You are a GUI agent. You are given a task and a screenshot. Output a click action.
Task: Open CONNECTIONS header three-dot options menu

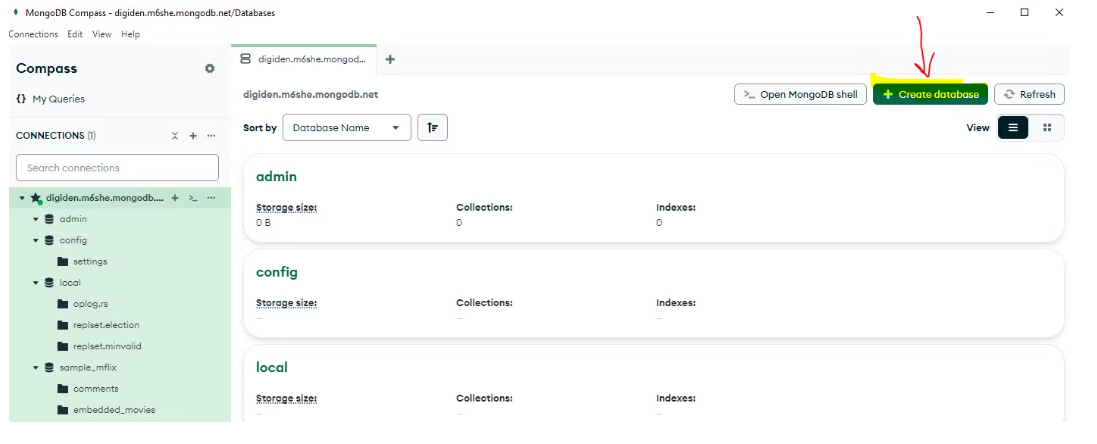(x=211, y=136)
